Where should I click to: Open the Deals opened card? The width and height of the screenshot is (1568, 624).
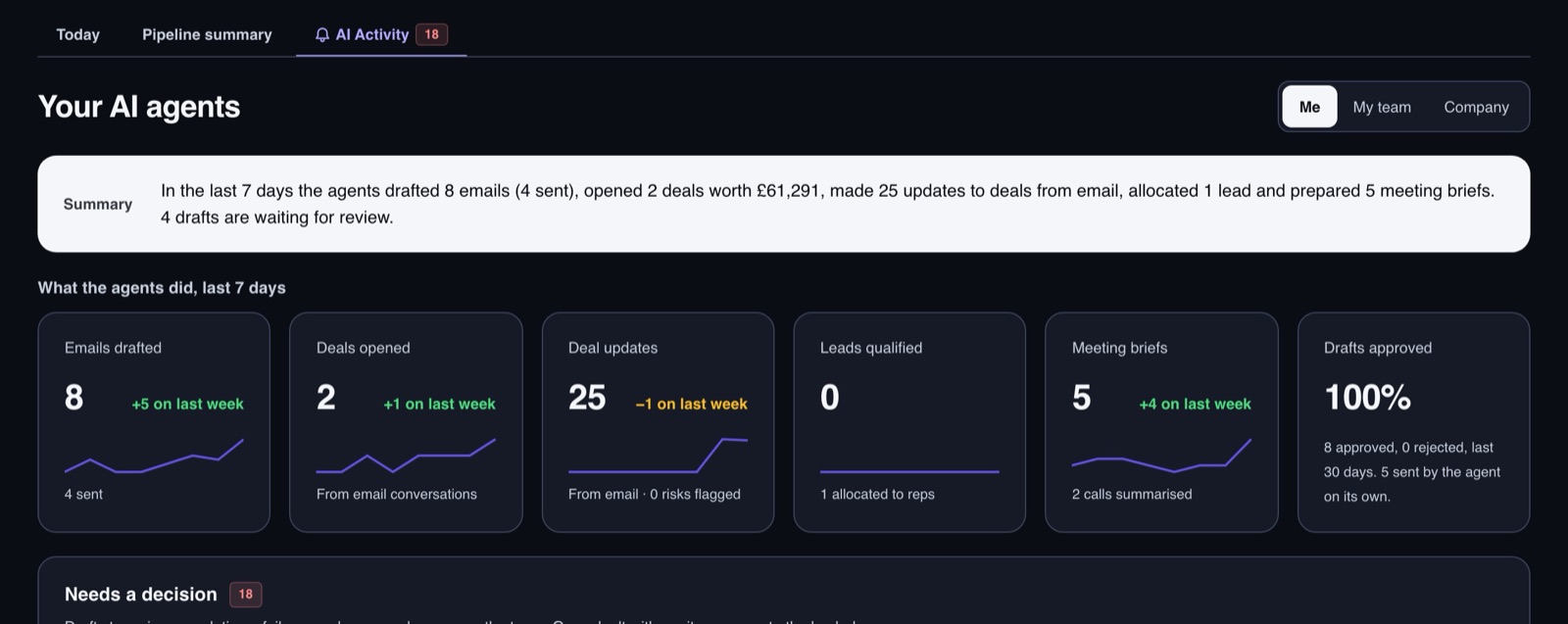[406, 422]
